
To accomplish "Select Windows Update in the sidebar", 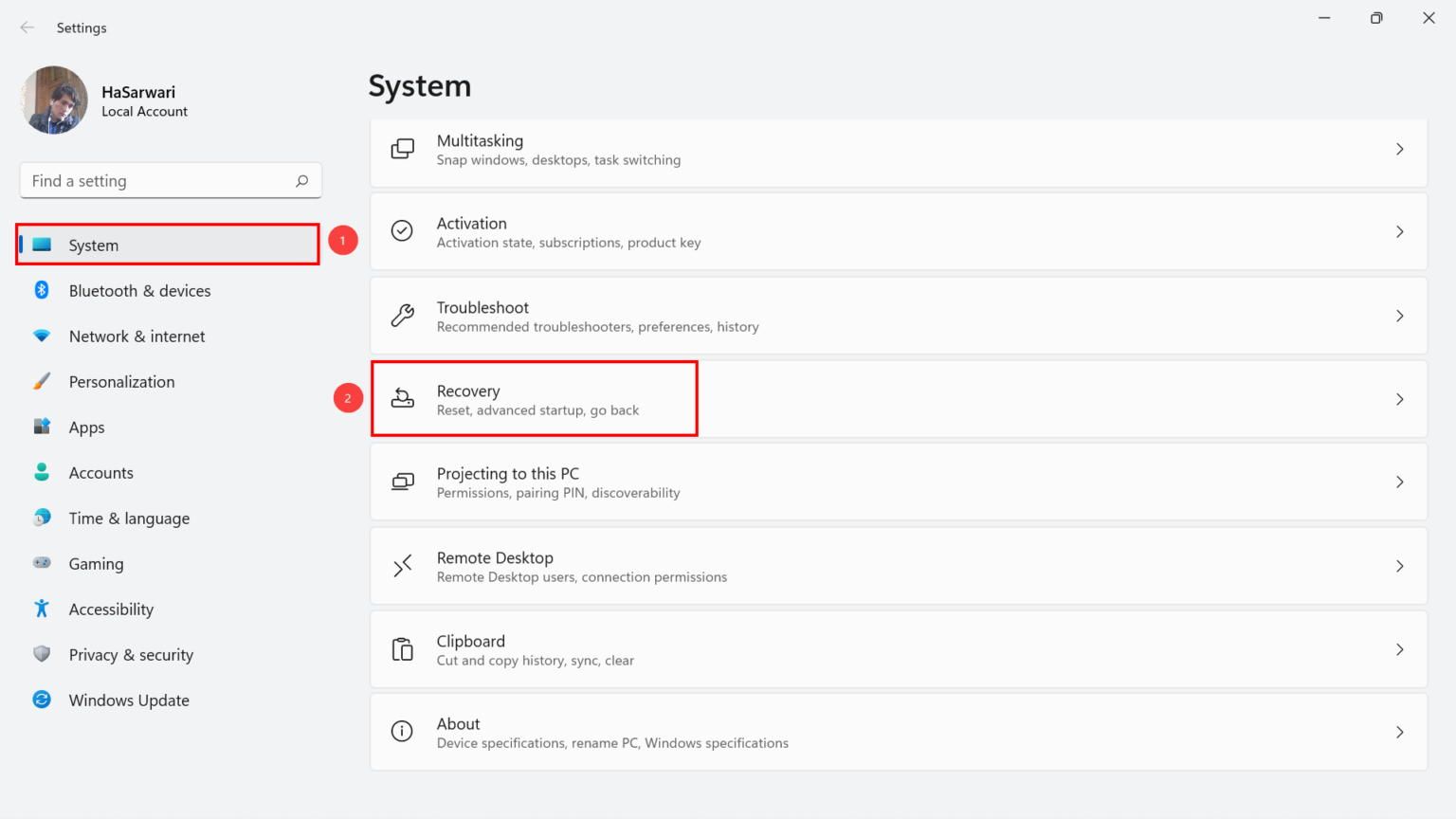I will tap(128, 700).
